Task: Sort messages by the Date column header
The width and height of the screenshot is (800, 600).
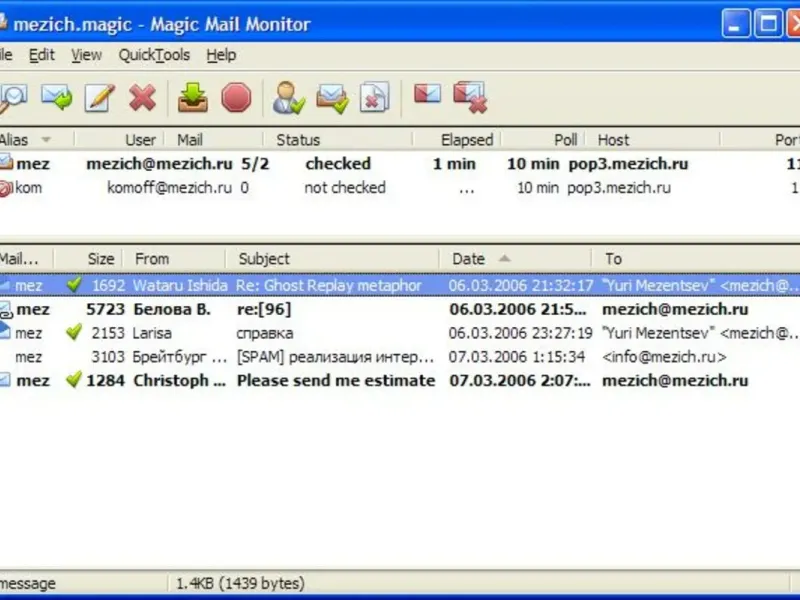Action: (x=515, y=259)
